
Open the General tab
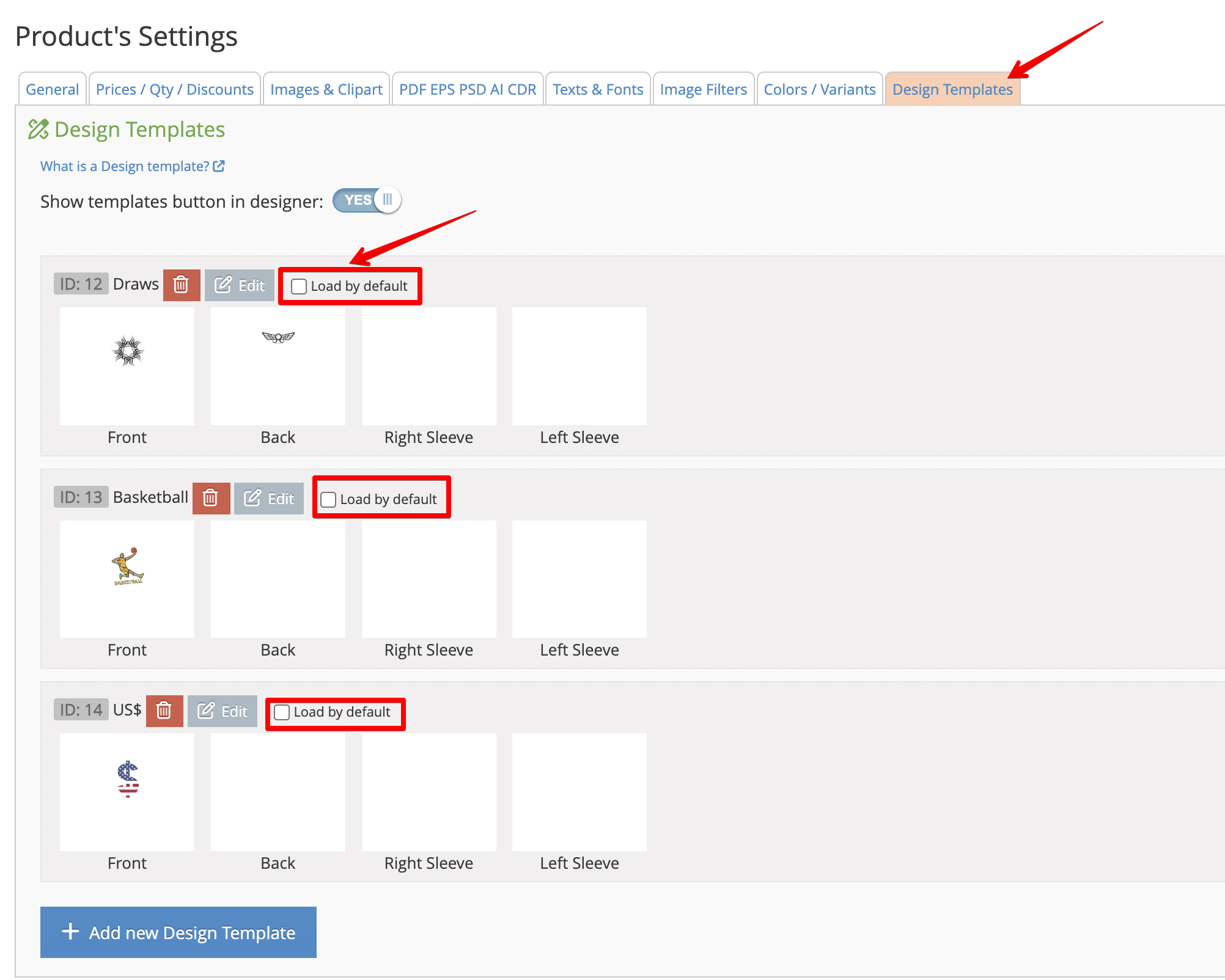coord(53,89)
